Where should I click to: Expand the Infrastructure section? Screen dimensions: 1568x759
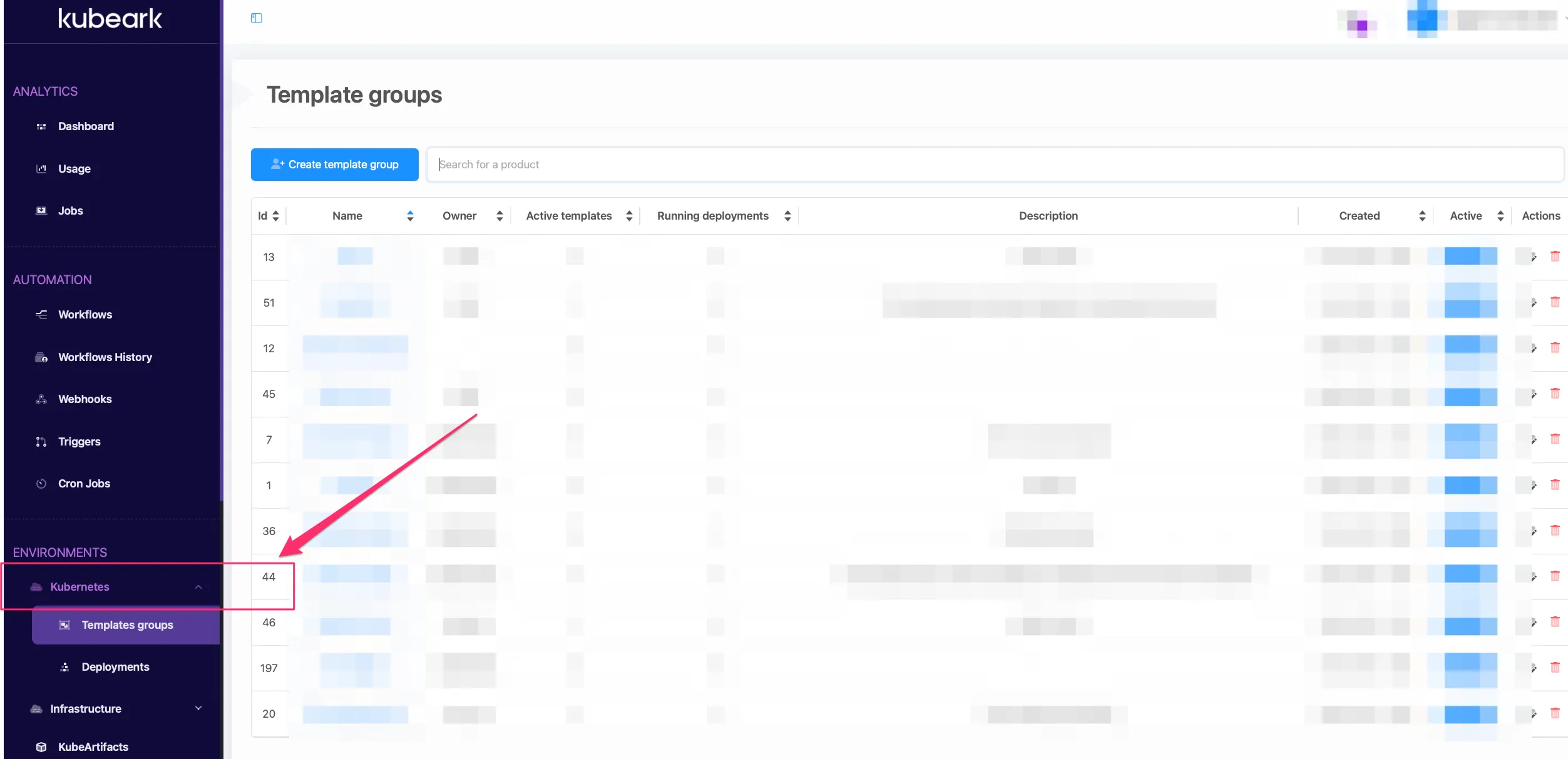tap(198, 708)
